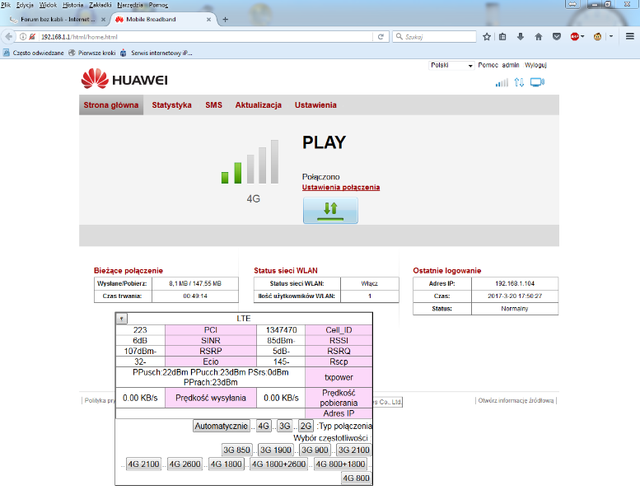
Task: Open the downloads arrow icon
Action: [x=520, y=37]
